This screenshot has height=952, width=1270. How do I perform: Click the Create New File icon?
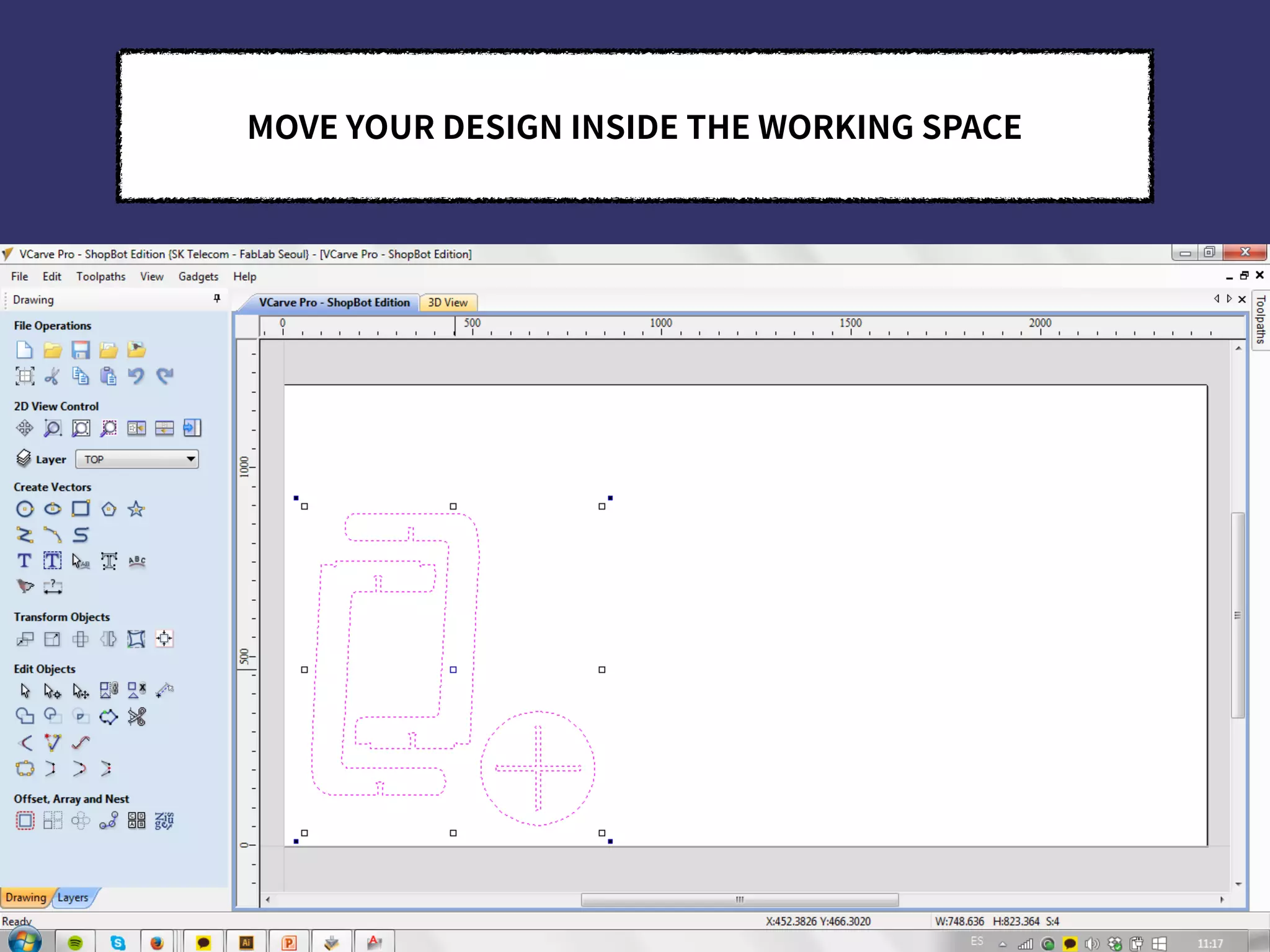(24, 350)
